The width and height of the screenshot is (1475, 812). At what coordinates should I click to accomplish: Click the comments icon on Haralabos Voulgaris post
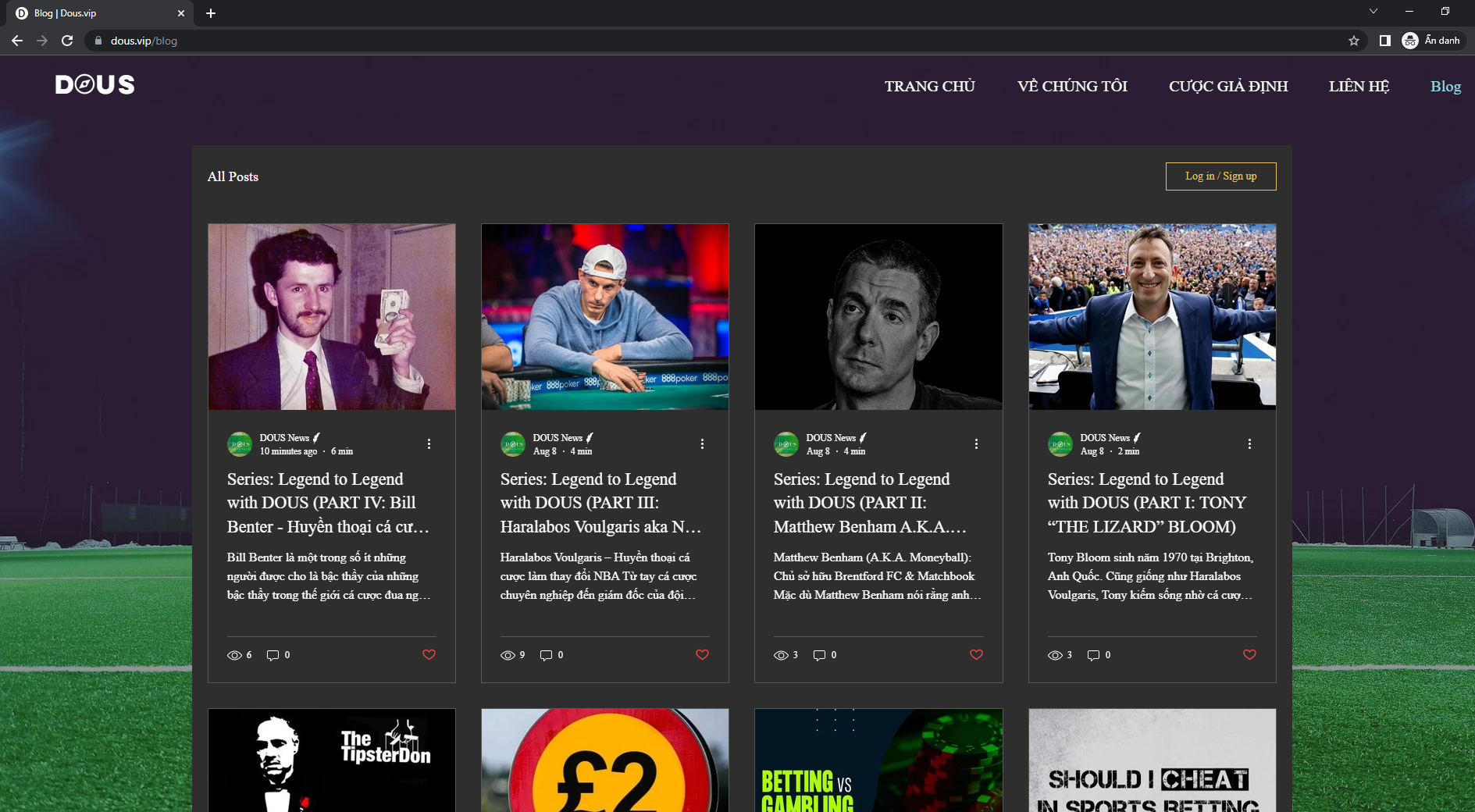(546, 655)
